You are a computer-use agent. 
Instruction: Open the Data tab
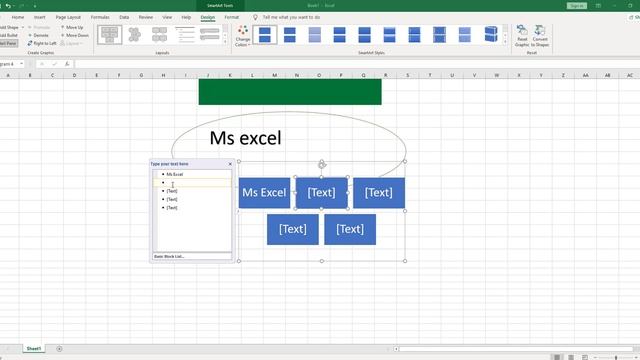point(124,17)
